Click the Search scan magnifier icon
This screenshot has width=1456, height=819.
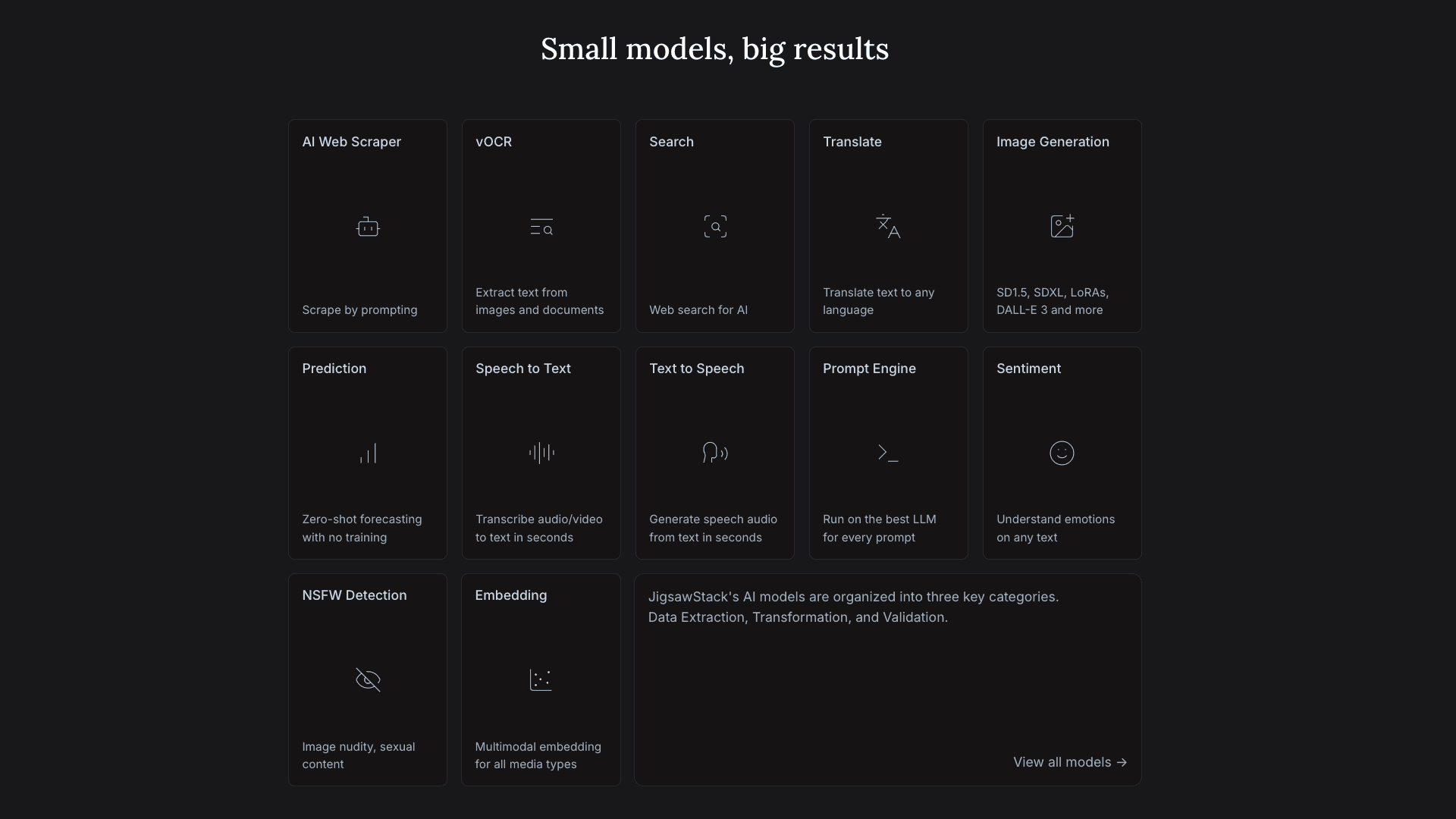click(x=715, y=227)
